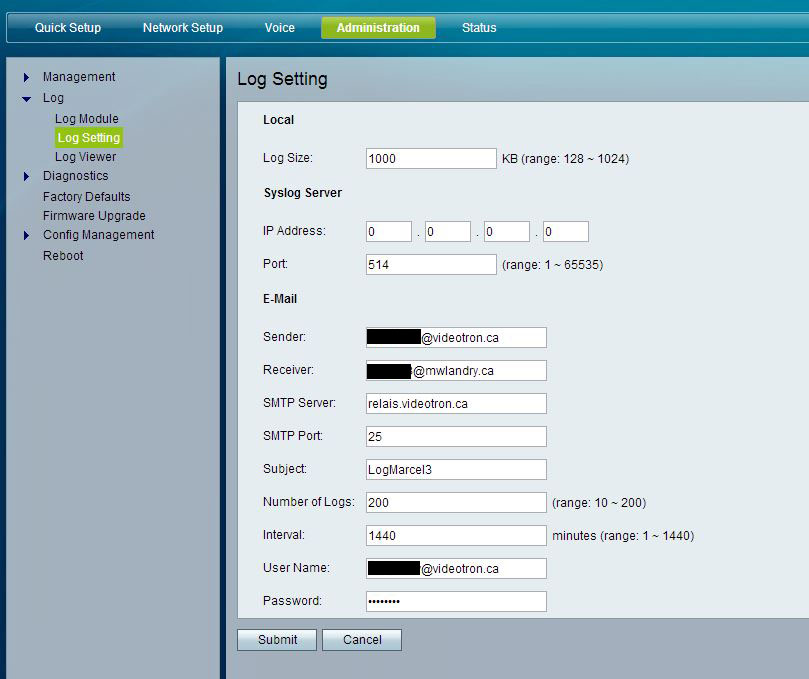Click the SMTP Server field
Screen dimensions: 809x679
pyautogui.click(x=456, y=404)
